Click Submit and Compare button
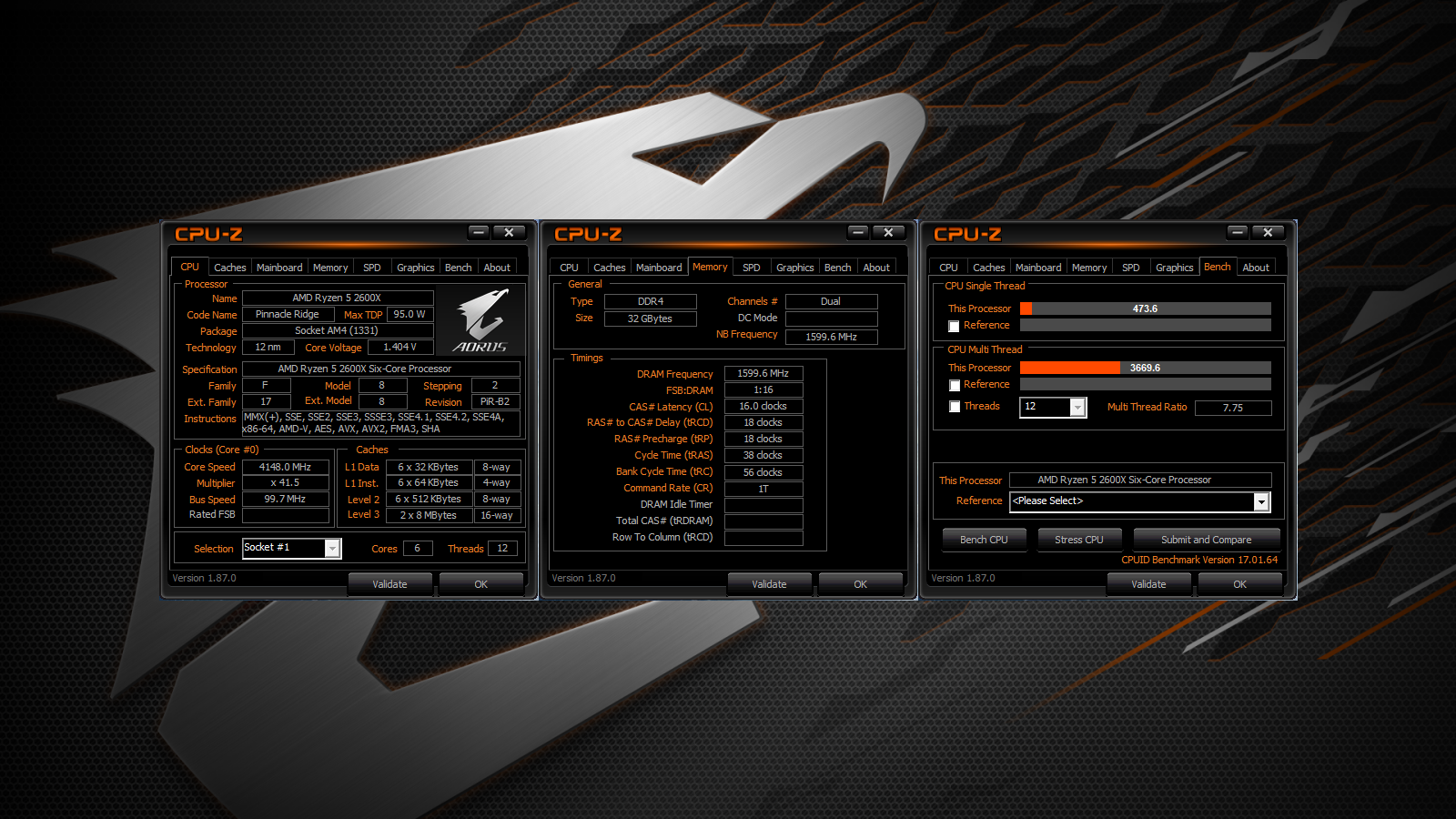This screenshot has height=819, width=1456. pyautogui.click(x=1207, y=540)
